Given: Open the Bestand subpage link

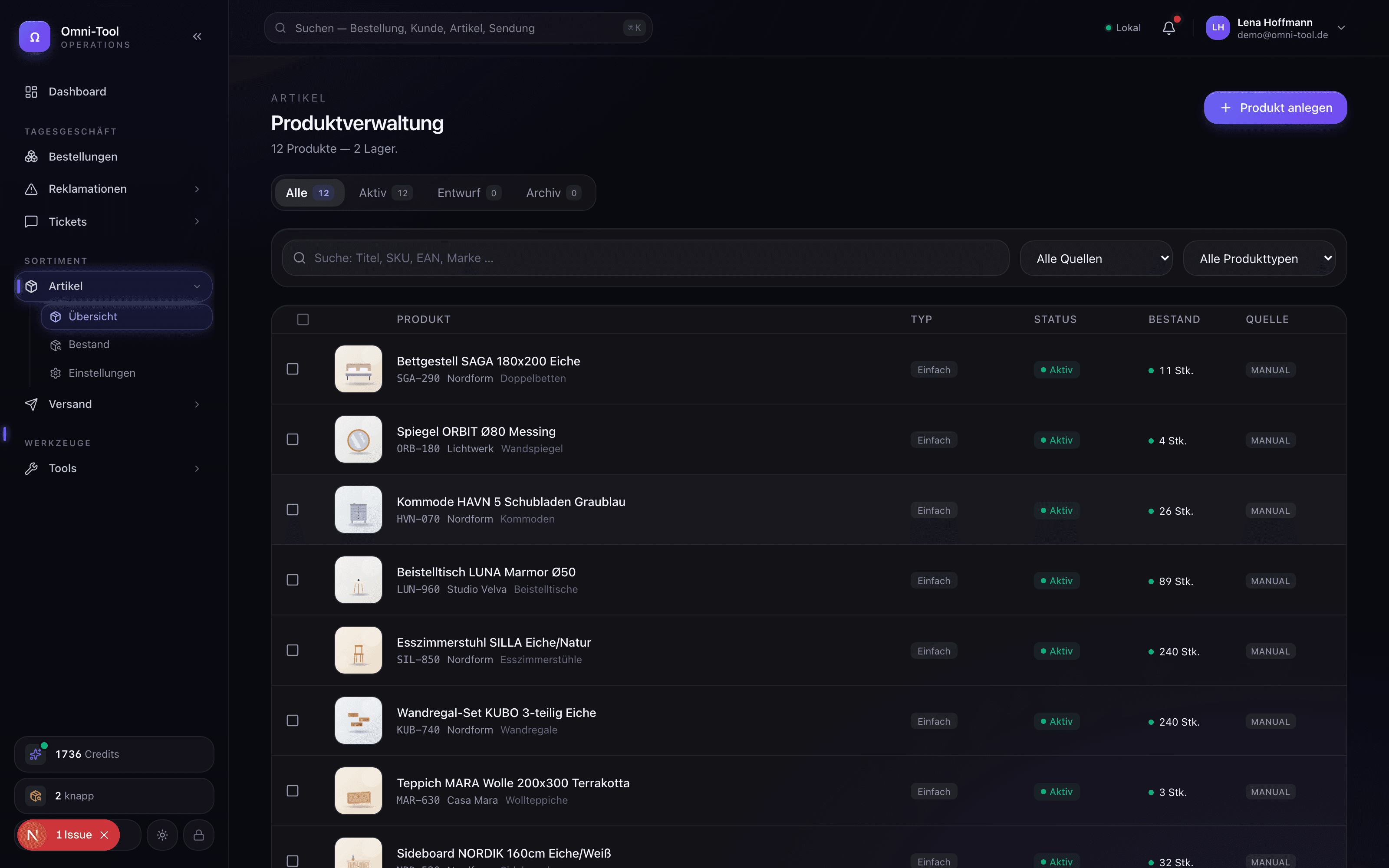Looking at the screenshot, I should click(x=126, y=345).
